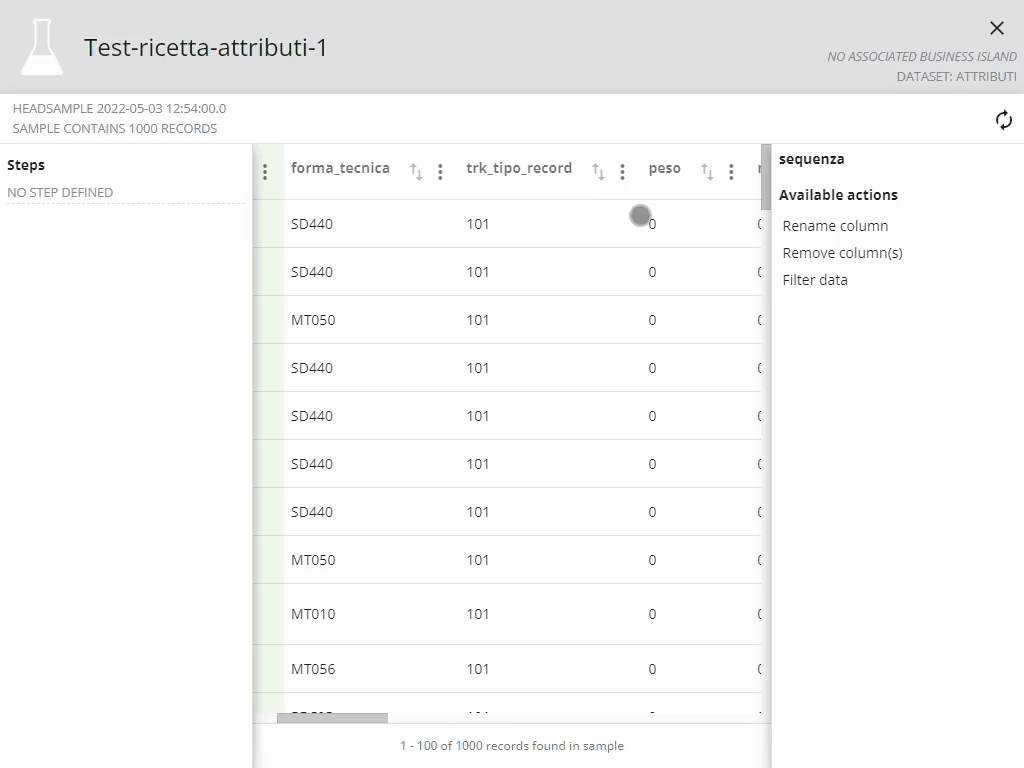The width and height of the screenshot is (1024, 768).
Task: Open forma_tecnica column options menu
Action: click(x=440, y=172)
